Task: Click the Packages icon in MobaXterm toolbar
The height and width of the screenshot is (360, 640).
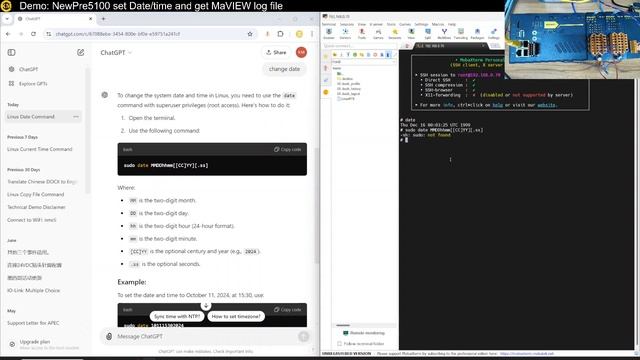Action: tap(477, 34)
